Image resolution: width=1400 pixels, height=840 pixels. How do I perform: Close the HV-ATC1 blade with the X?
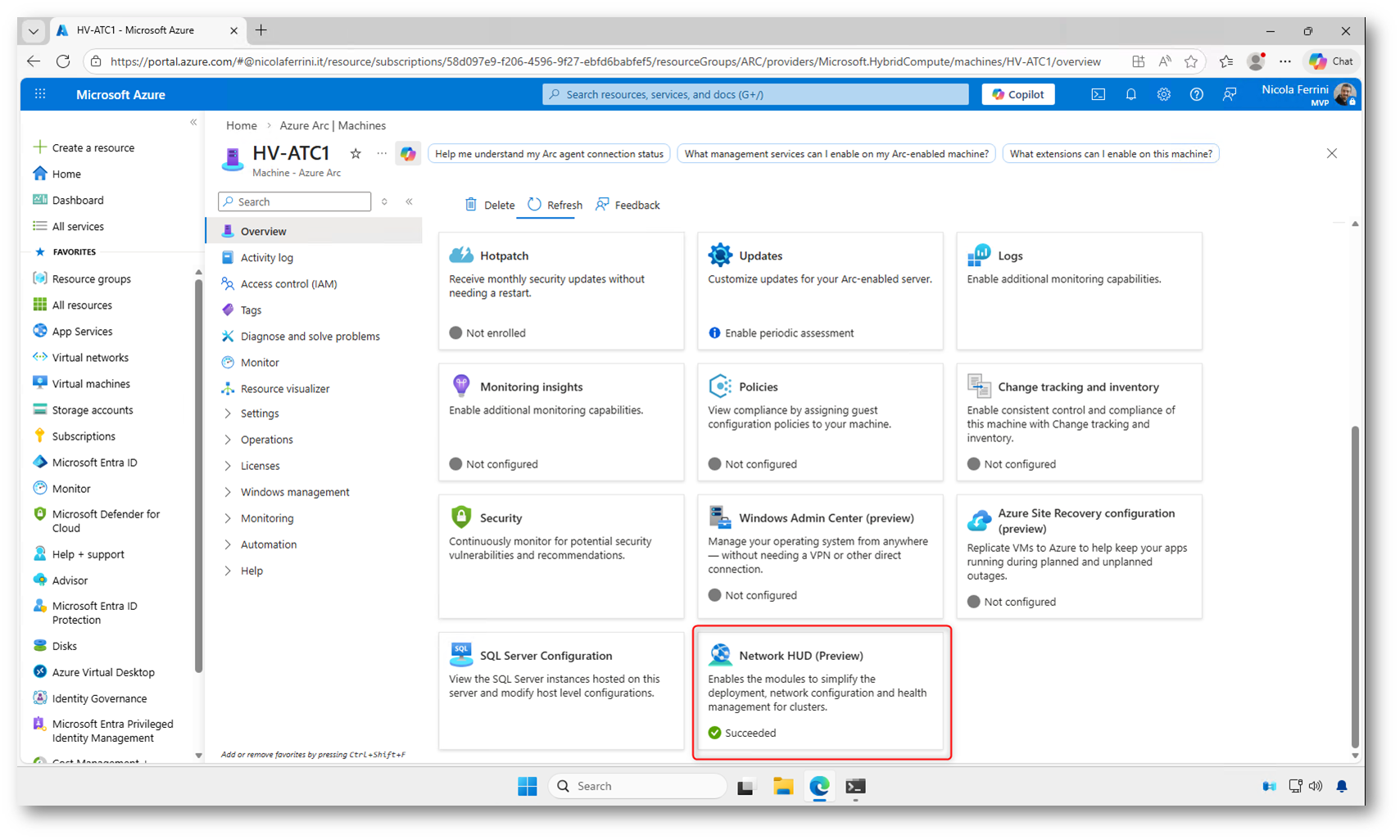(1332, 153)
